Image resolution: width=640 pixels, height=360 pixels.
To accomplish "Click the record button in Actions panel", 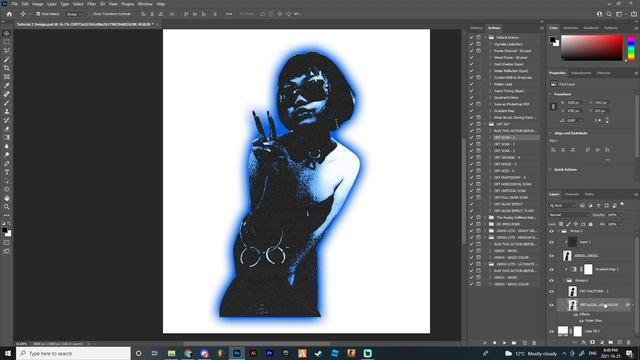I will coord(494,343).
